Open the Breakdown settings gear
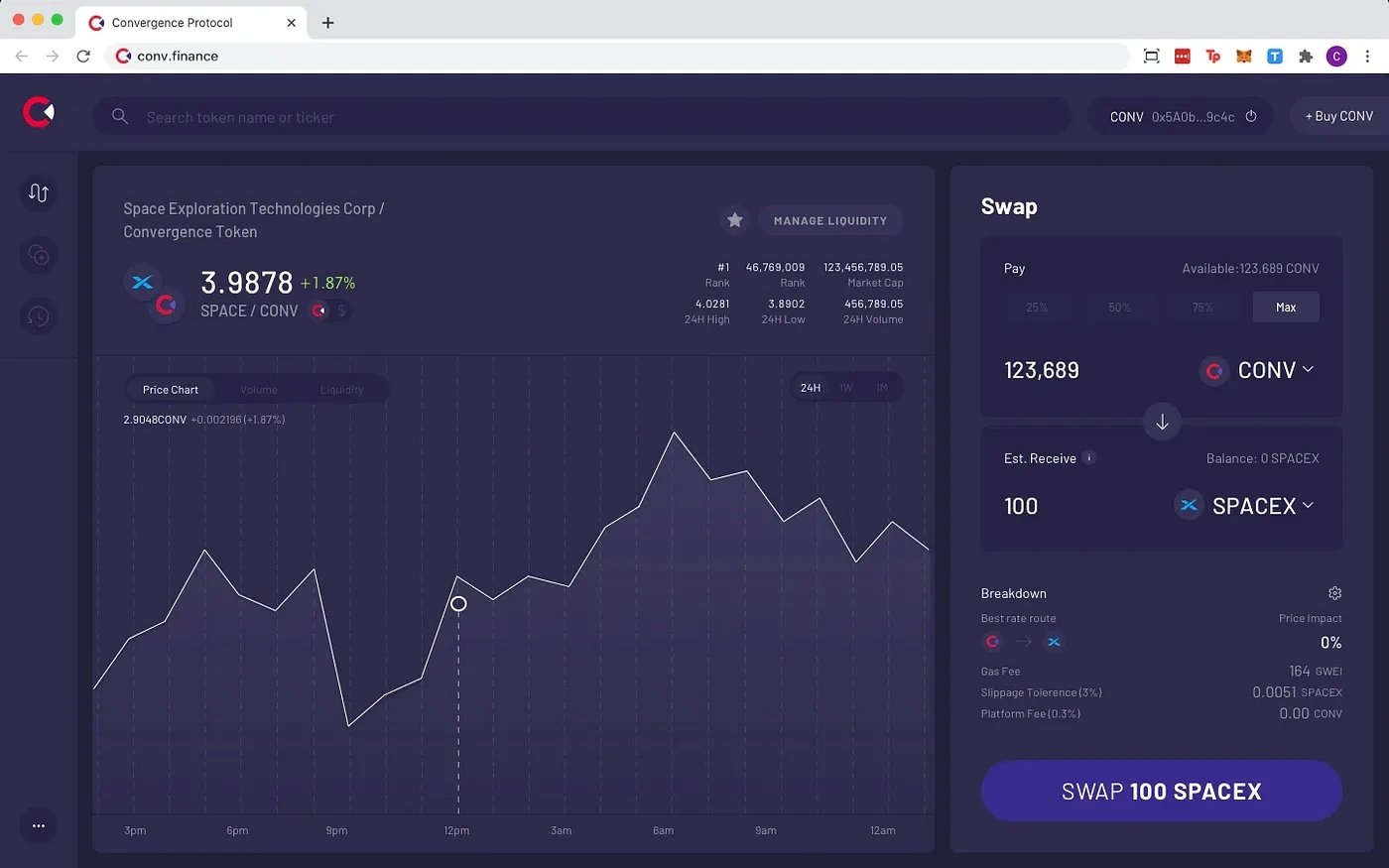 (1334, 593)
